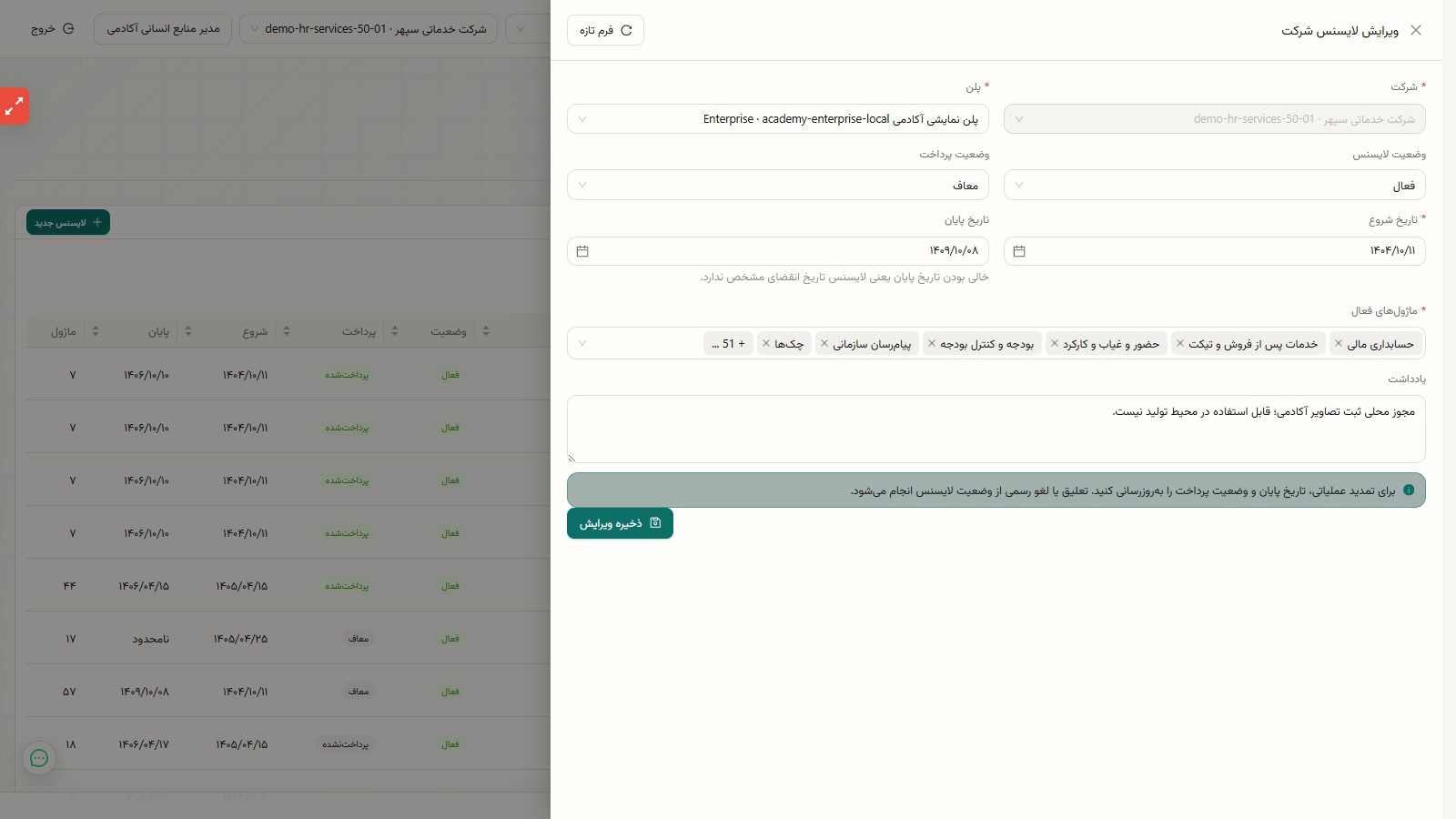
Task: Remove the حسابداری مالی module tag
Action: coord(1338,343)
